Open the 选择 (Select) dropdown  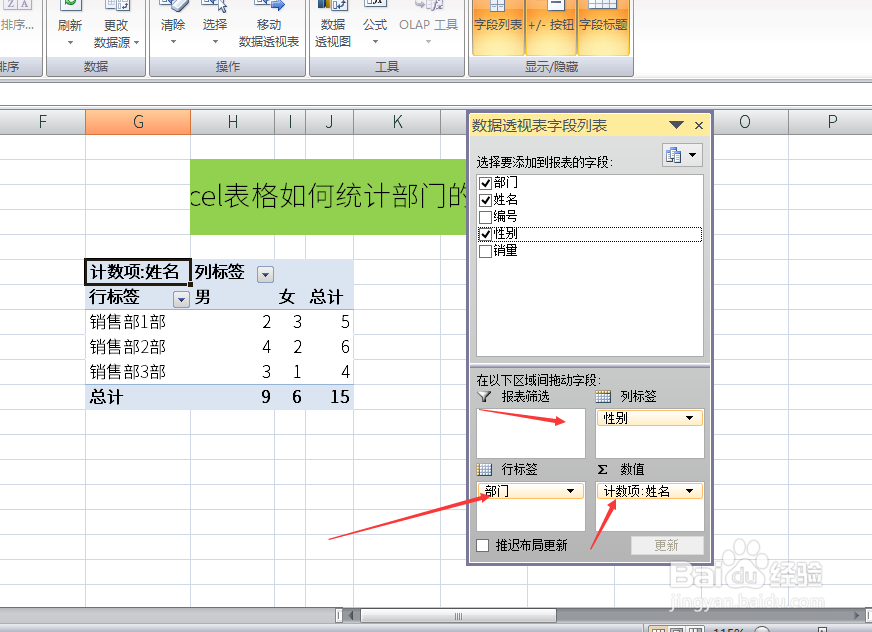pos(215,25)
